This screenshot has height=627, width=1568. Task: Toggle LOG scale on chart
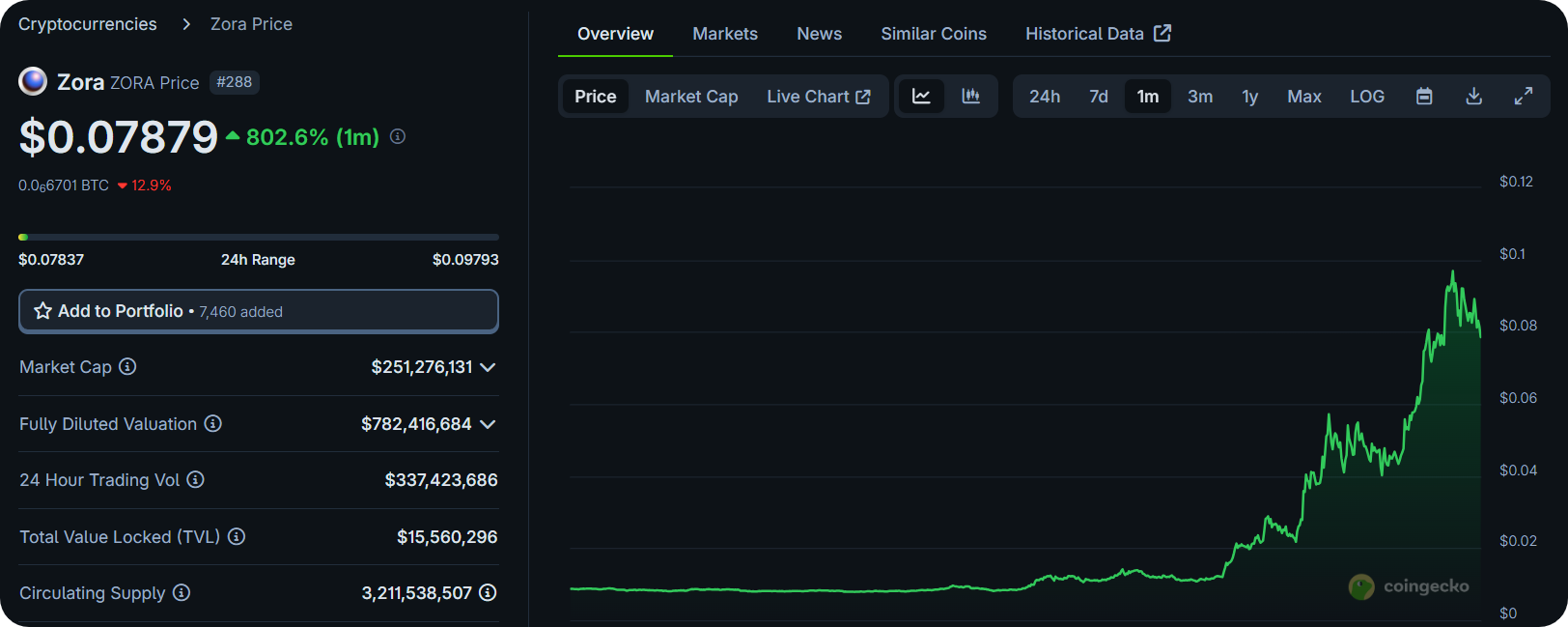coord(1366,97)
